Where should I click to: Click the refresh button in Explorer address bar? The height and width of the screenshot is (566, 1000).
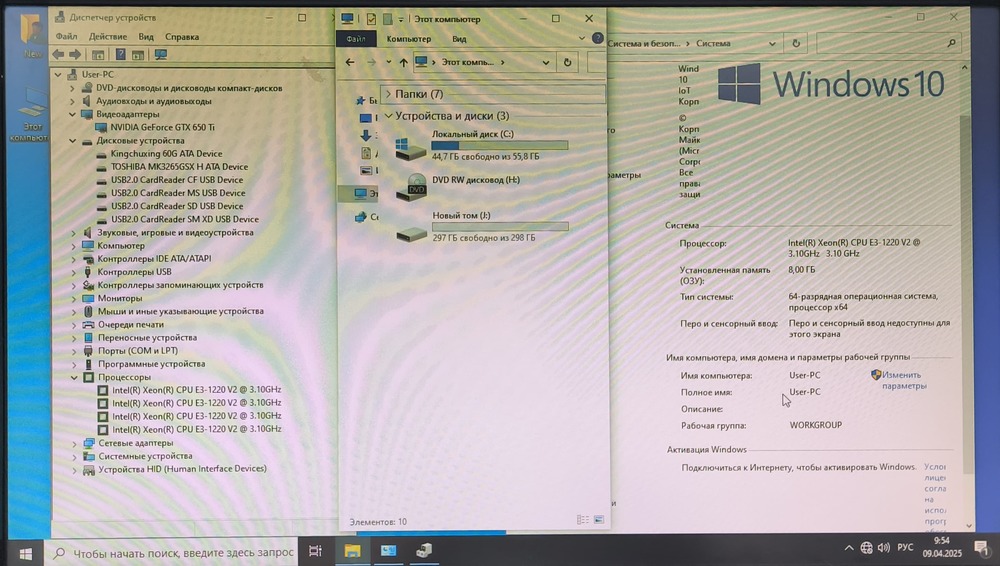point(568,62)
